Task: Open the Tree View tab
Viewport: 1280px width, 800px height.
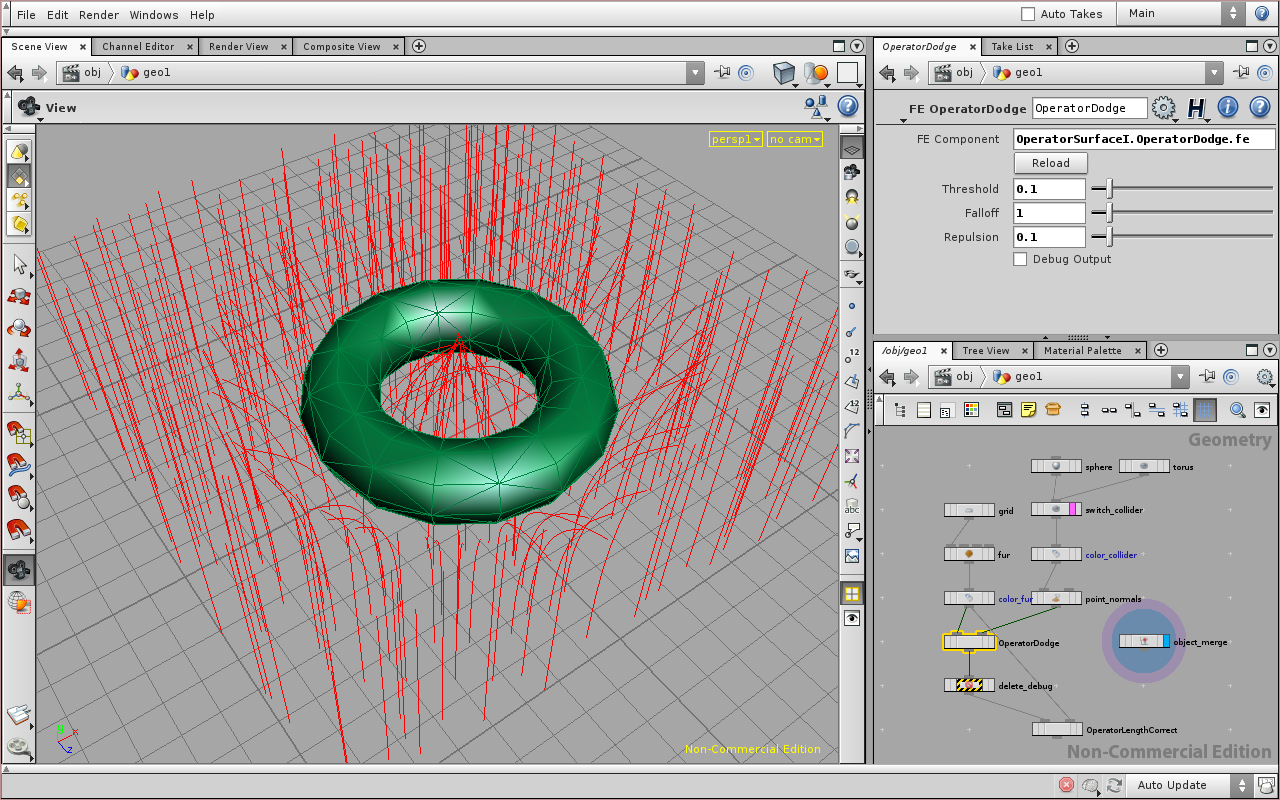Action: [x=986, y=350]
